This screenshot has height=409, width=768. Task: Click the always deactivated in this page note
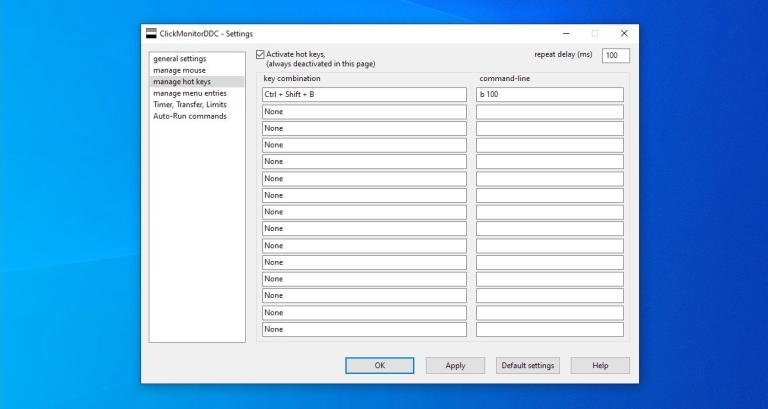point(321,64)
